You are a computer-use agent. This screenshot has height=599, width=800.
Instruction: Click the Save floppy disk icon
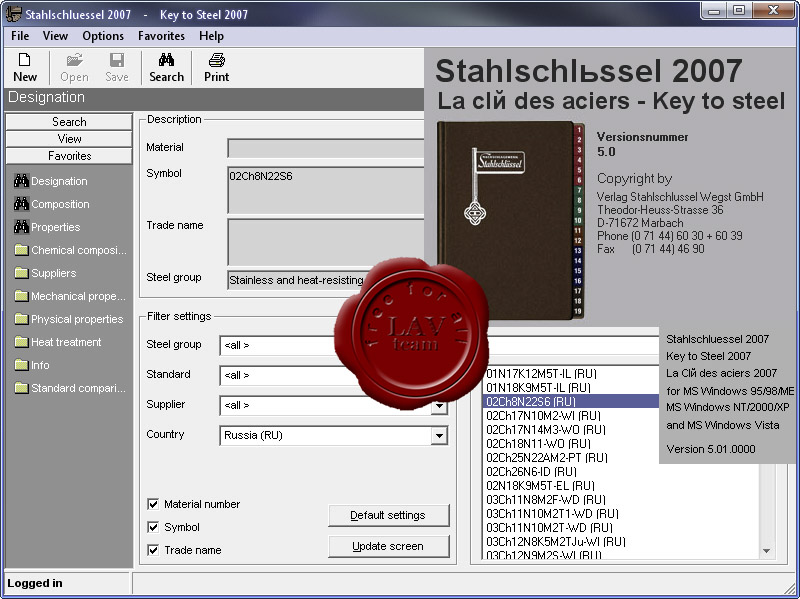click(x=117, y=60)
